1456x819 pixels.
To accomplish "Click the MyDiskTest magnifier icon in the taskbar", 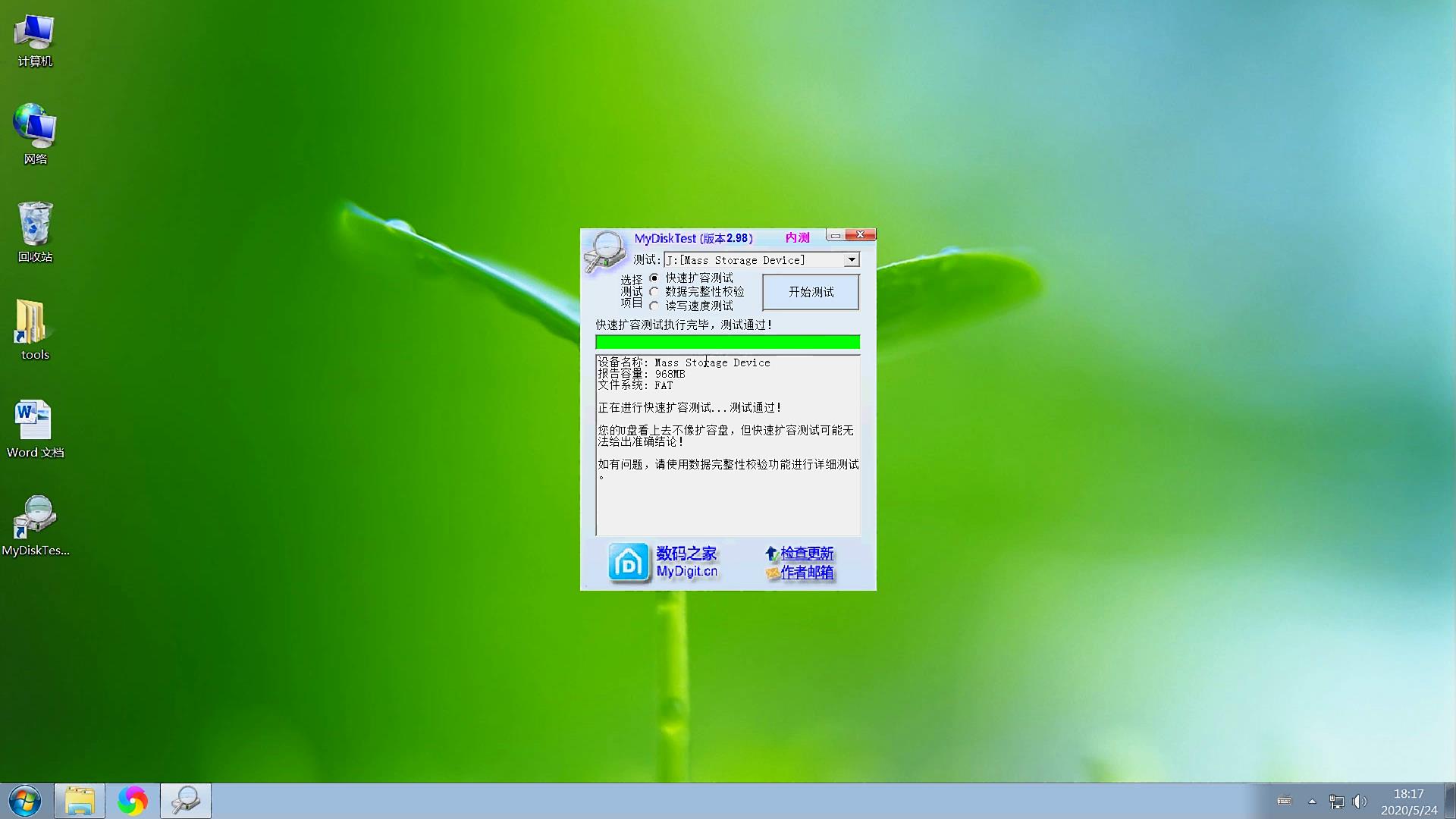I will pos(184,800).
